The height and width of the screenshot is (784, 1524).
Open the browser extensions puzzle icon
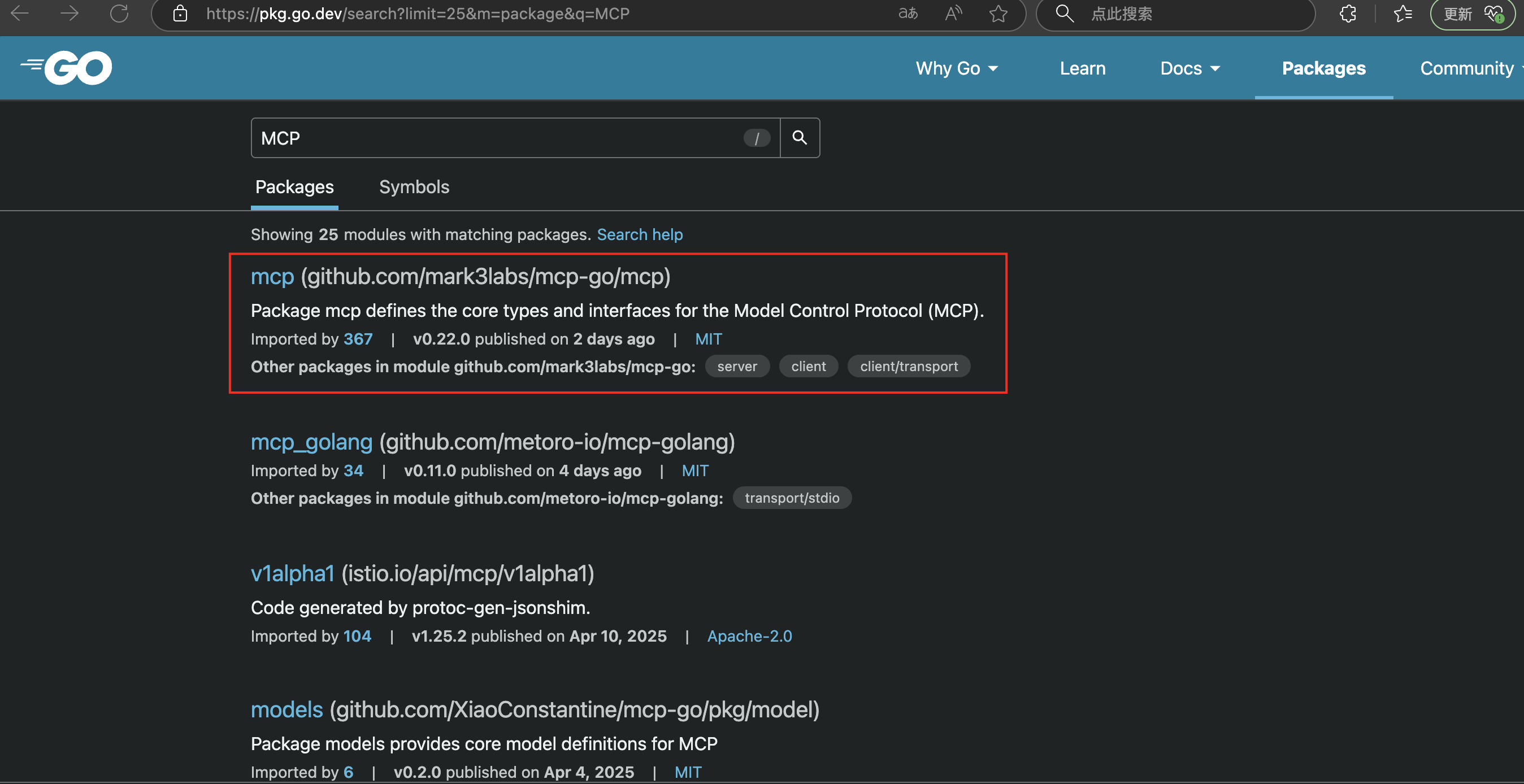(x=1348, y=14)
